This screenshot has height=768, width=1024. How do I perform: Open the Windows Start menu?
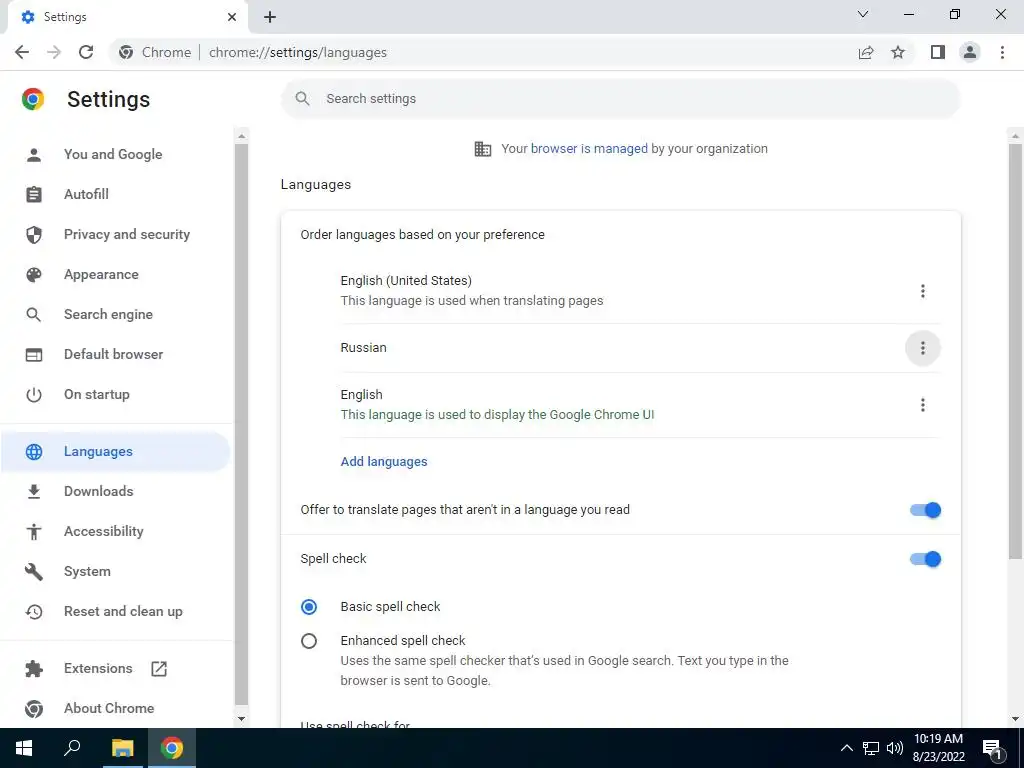click(24, 748)
